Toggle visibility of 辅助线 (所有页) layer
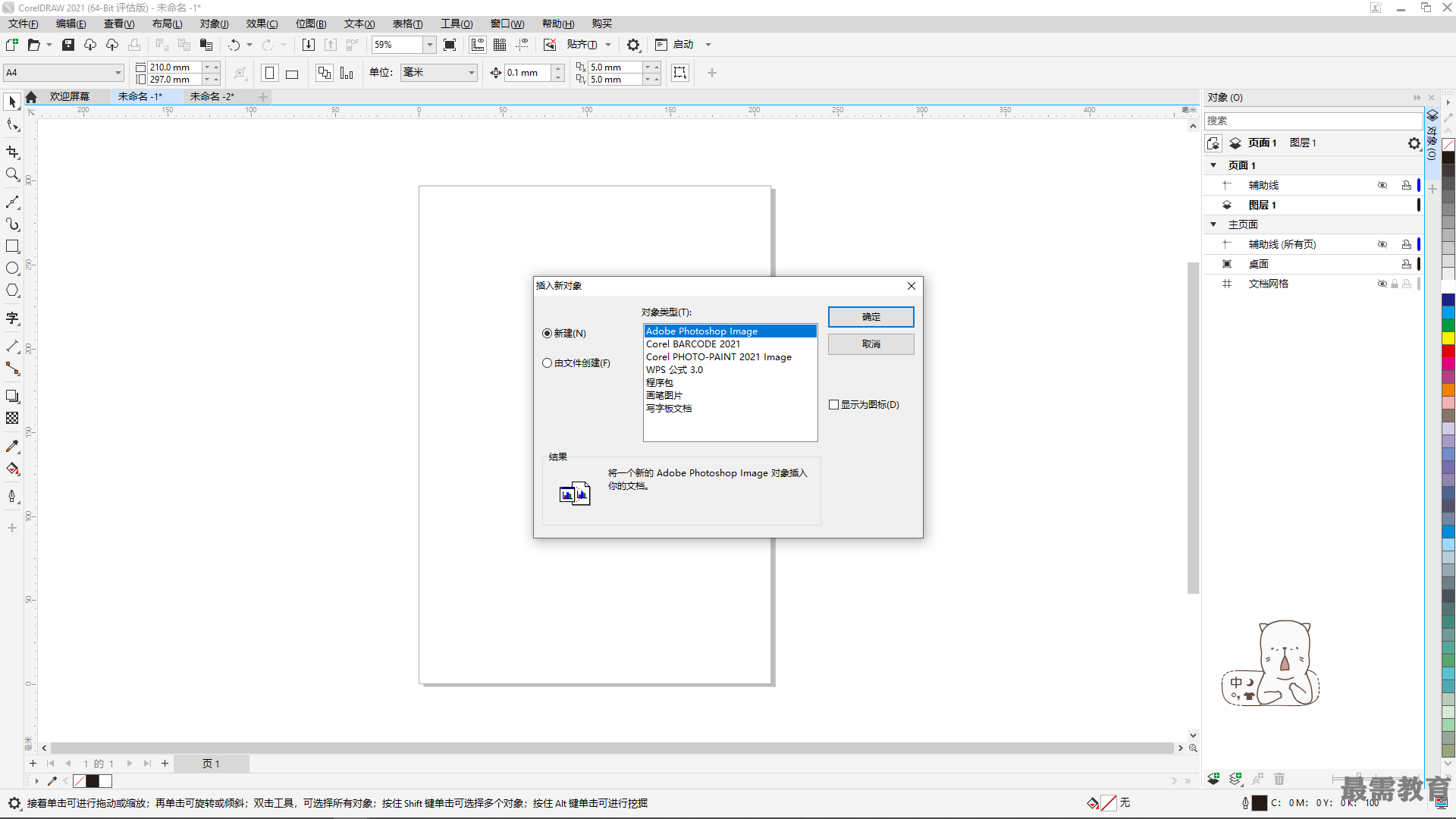 (1382, 244)
